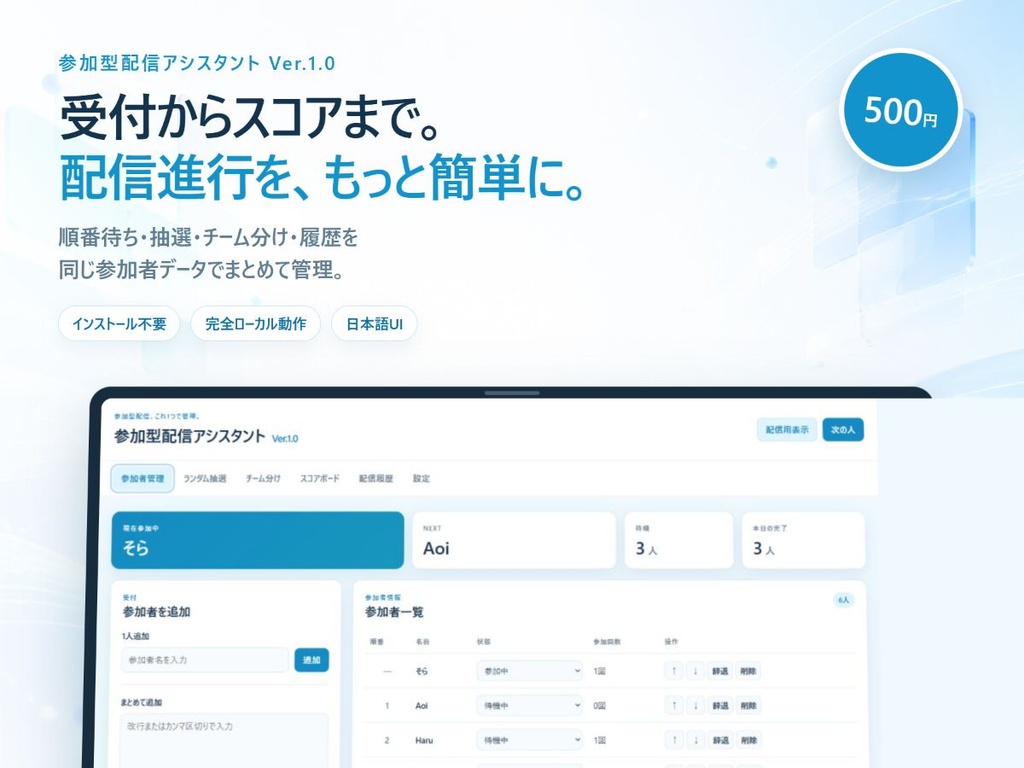The width and height of the screenshot is (1024, 768).
Task: Click the 0回 count for Aoi
Action: click(599, 705)
